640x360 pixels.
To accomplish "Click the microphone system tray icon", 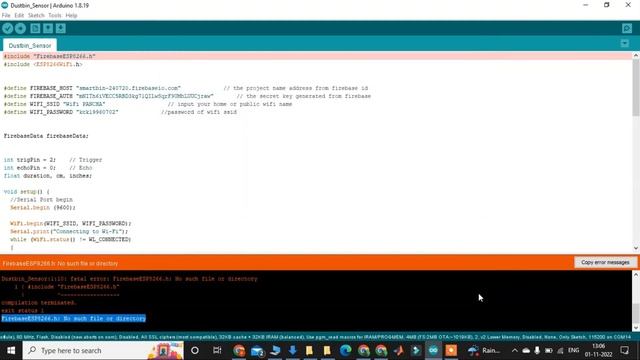I will (537, 351).
